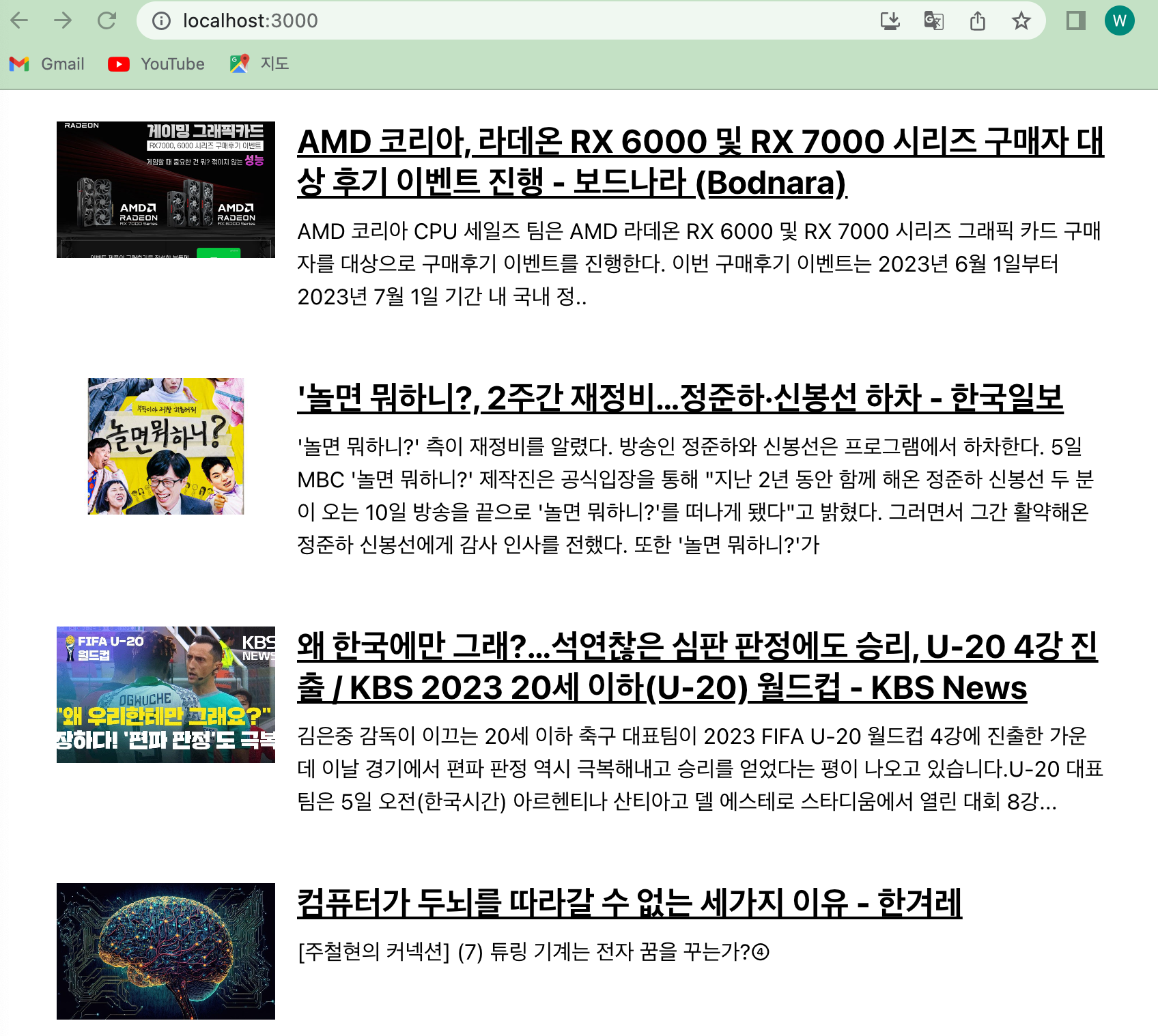Screen dimensions: 1158x1036
Task: Reload the localhost page
Action: 107,20
